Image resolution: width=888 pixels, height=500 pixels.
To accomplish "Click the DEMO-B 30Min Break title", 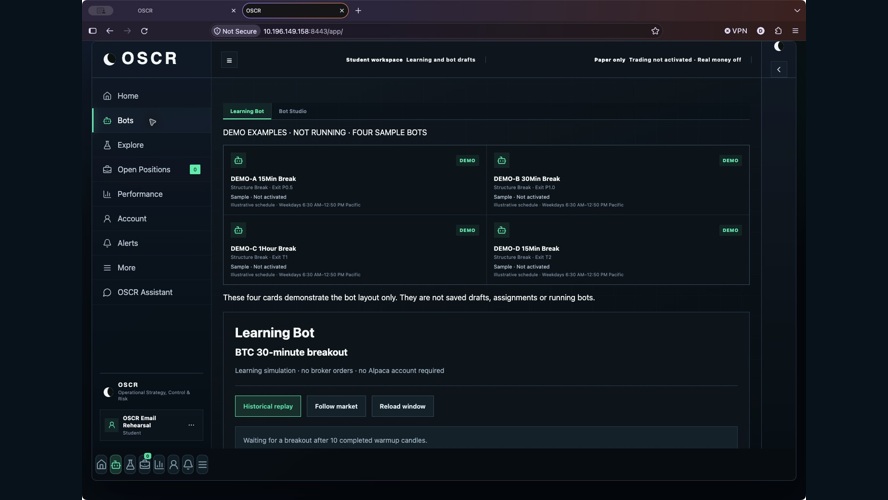I will pyautogui.click(x=527, y=178).
